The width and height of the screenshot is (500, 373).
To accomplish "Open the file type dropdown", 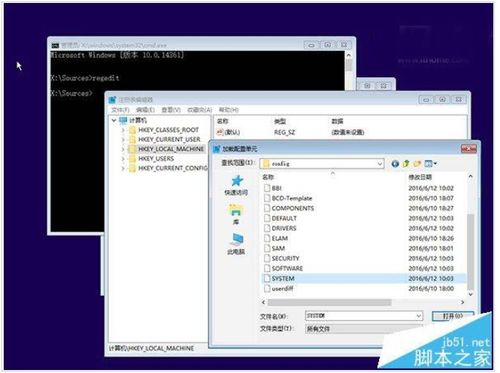I will tap(363, 329).
